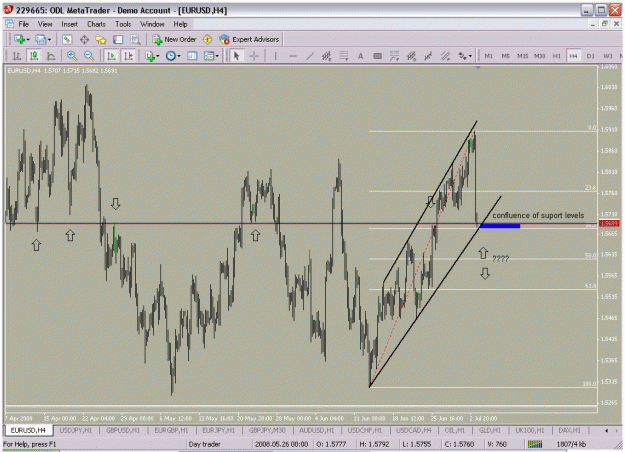Open the Charts menu
Screen dimensions: 625x452
96,24
